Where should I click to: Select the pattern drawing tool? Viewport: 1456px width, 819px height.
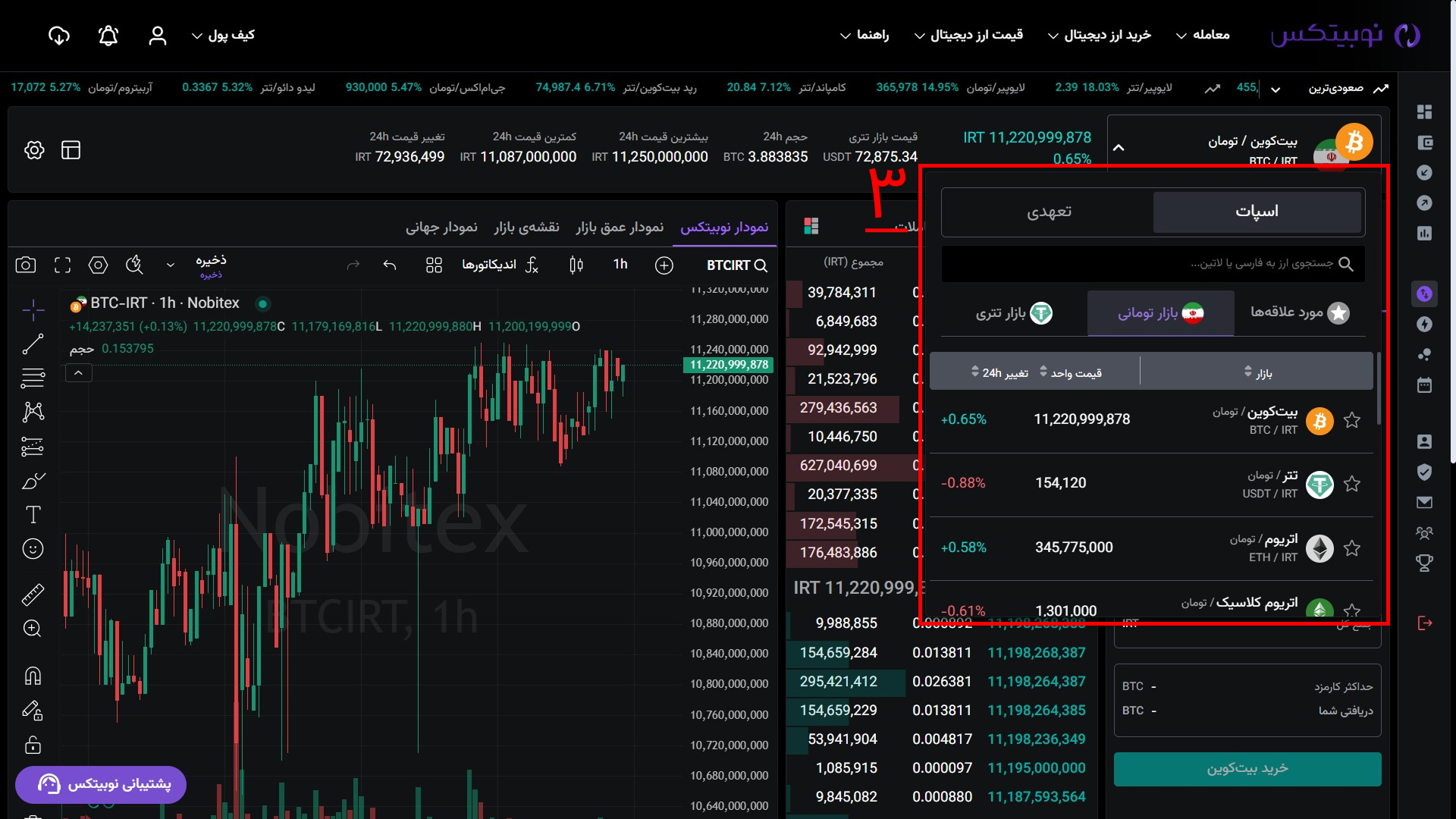tap(33, 412)
